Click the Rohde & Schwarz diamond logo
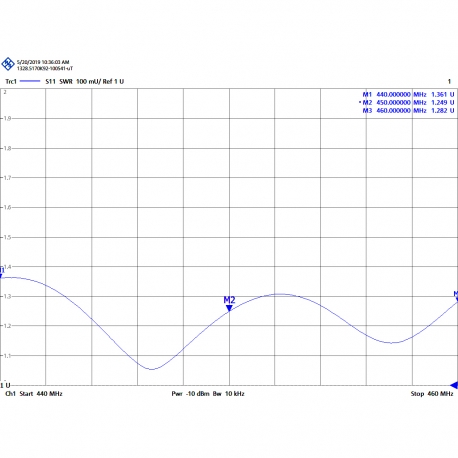Image resolution: width=458 pixels, height=458 pixels. [x=8, y=64]
